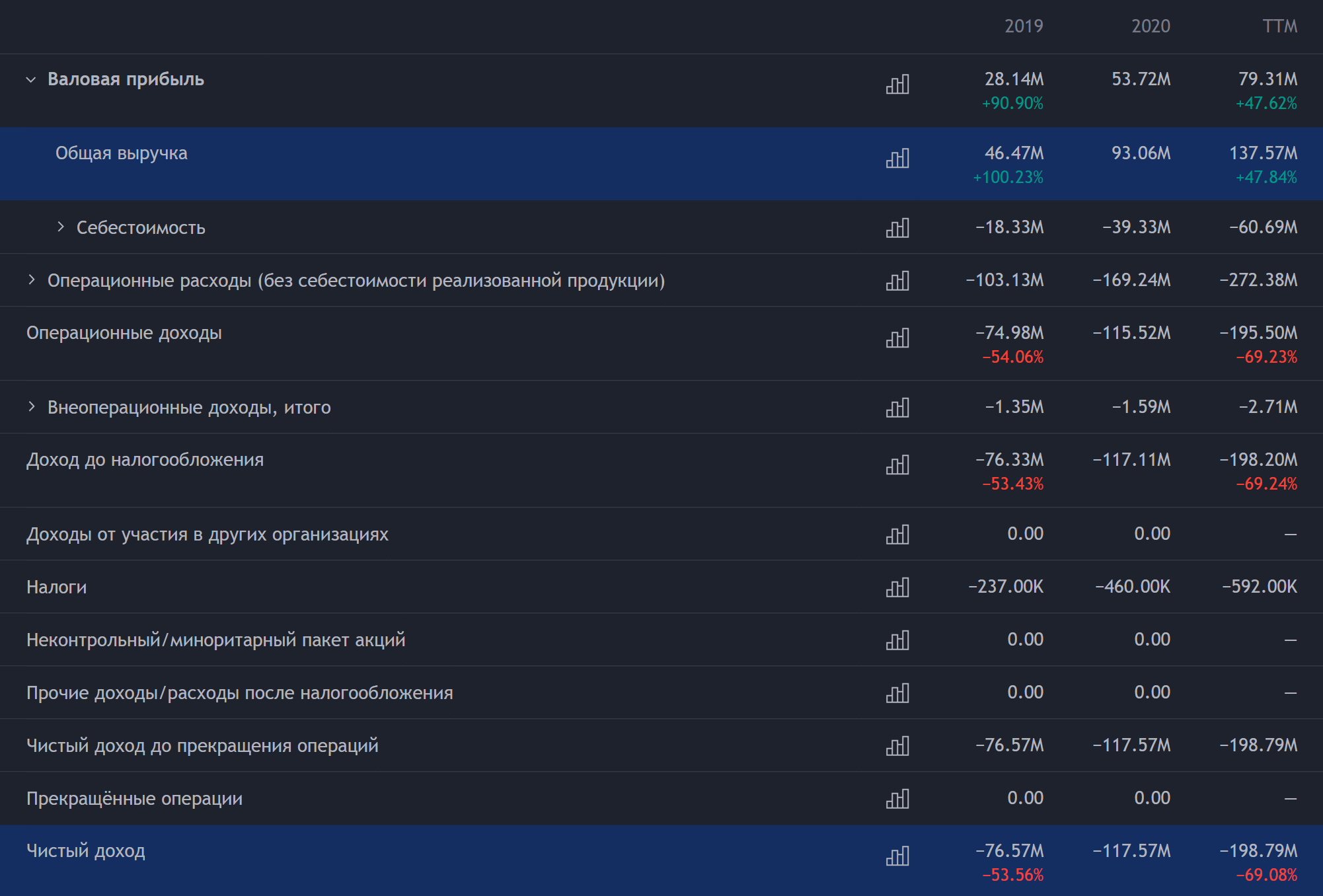
Task: Click the −237.00K tax value
Action: click(1006, 587)
